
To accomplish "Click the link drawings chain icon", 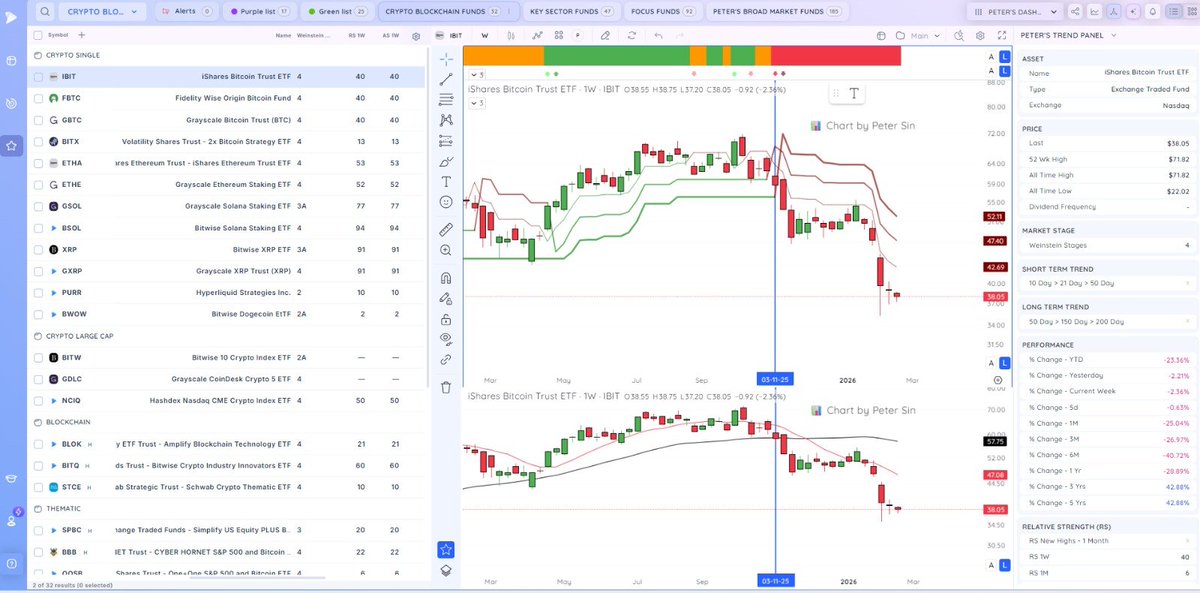I will tap(446, 359).
